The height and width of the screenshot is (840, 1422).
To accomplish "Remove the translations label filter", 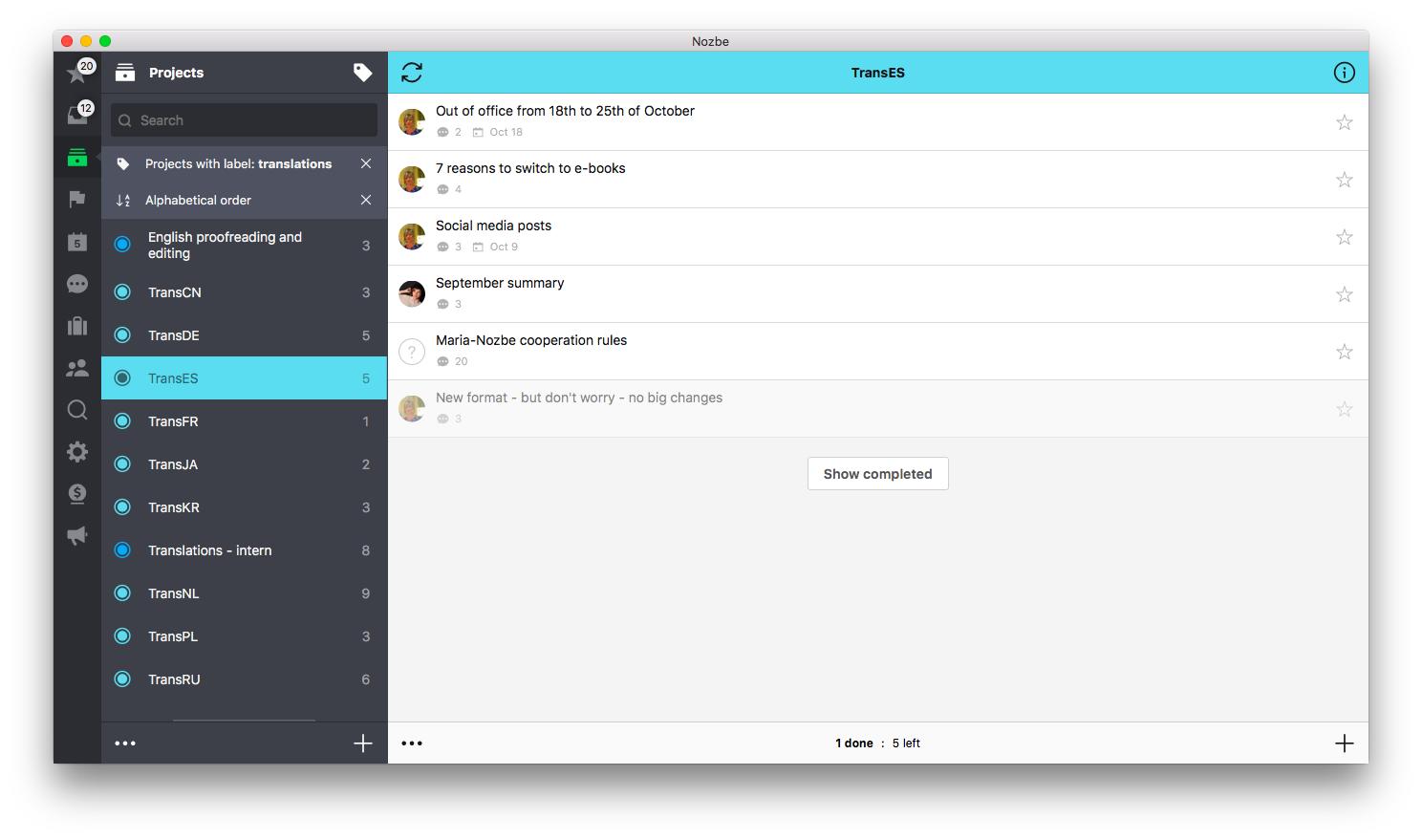I will 366,163.
